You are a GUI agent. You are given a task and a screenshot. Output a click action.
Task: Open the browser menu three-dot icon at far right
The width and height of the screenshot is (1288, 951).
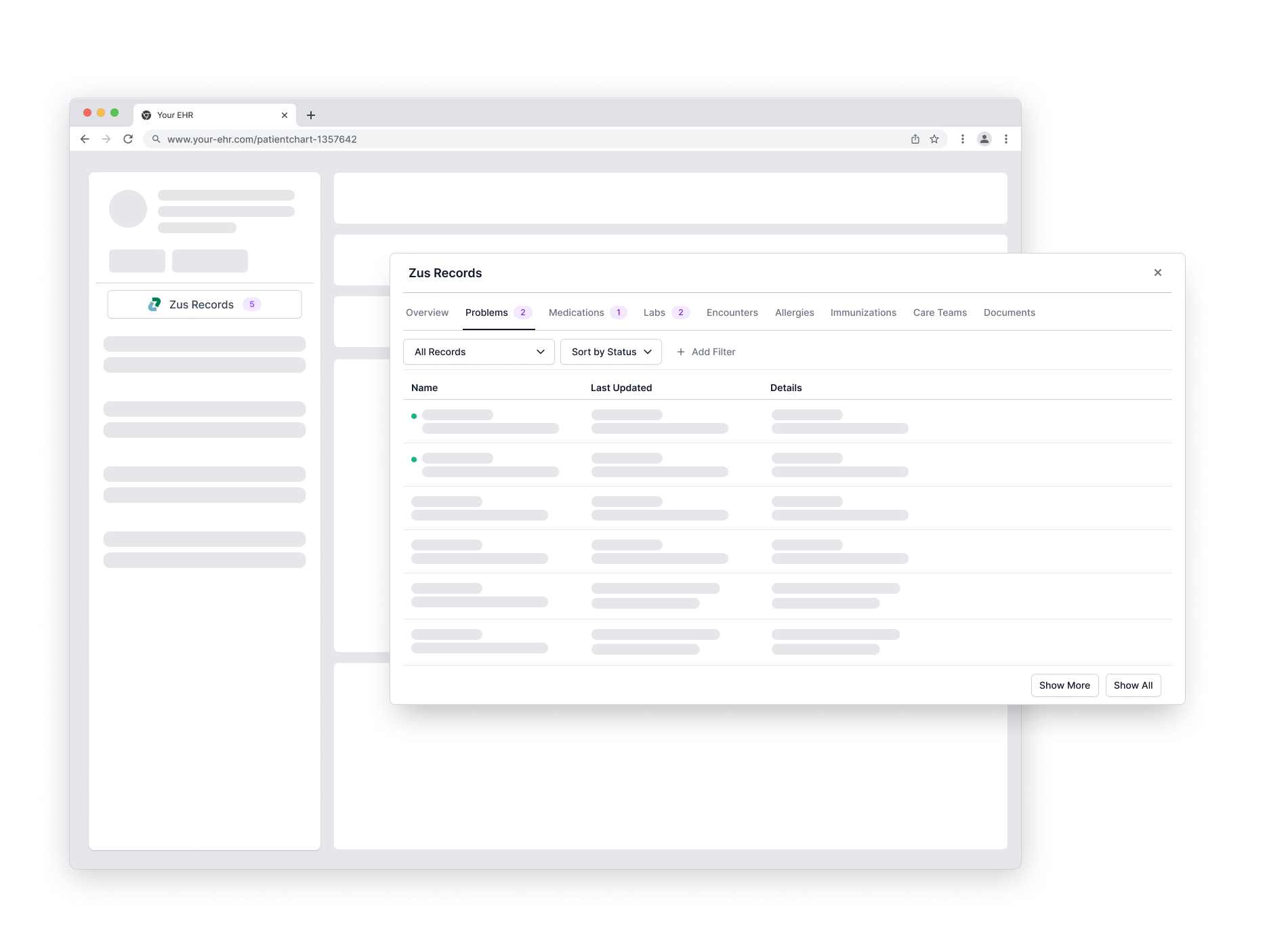click(1006, 139)
